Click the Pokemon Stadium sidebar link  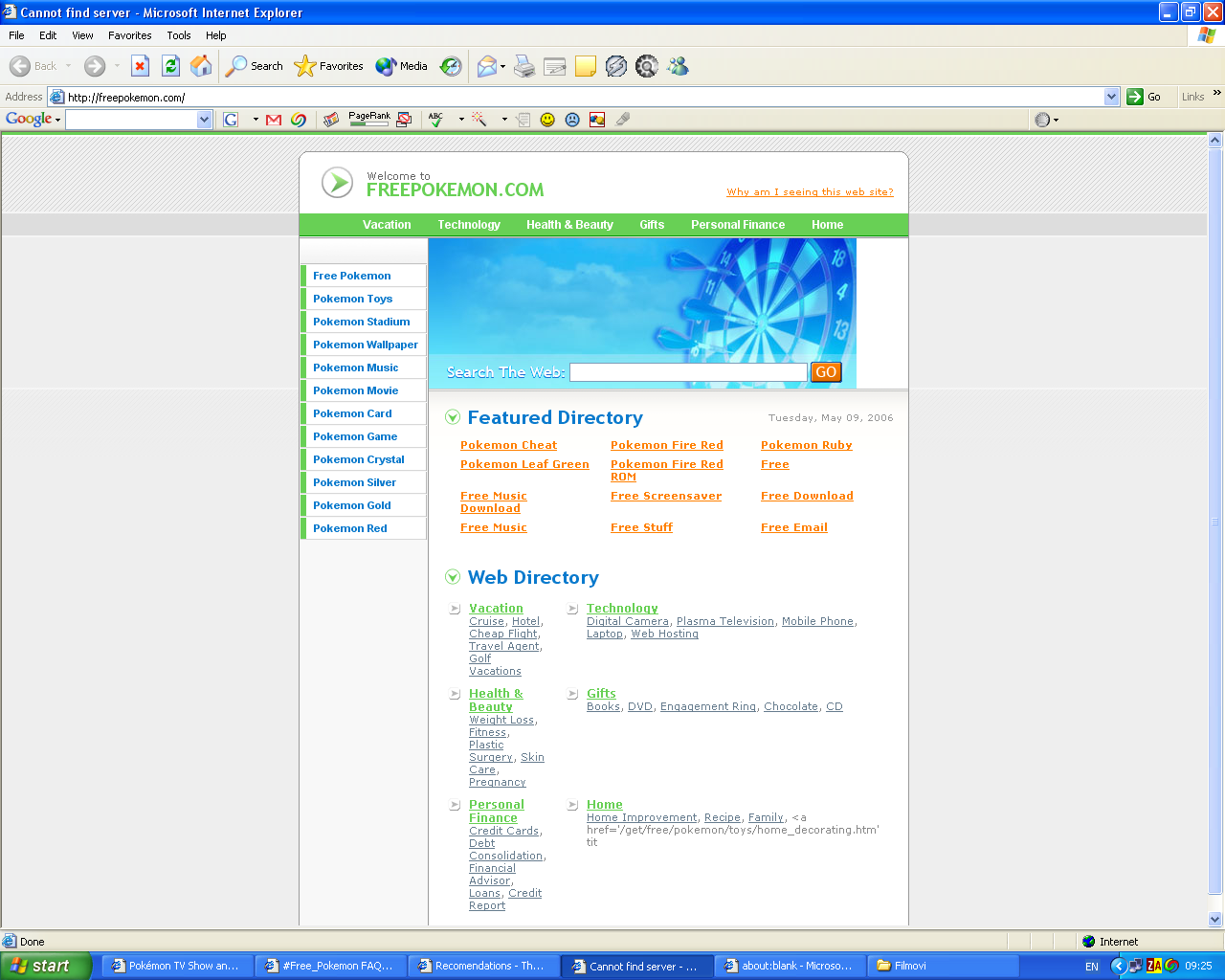[362, 322]
